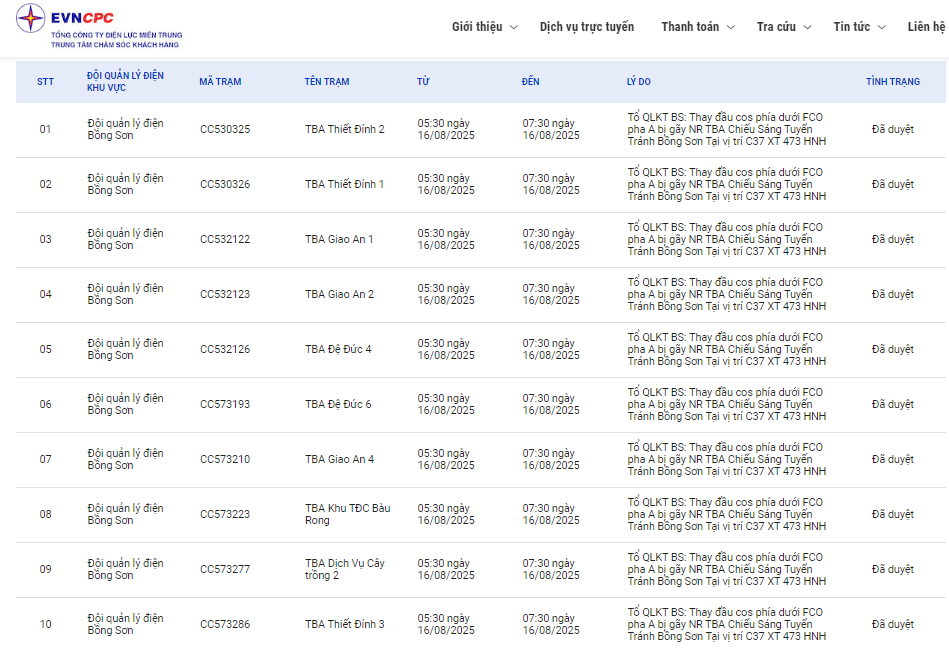Click TBA Dịch Vụ Cây trồng 2

(344, 569)
